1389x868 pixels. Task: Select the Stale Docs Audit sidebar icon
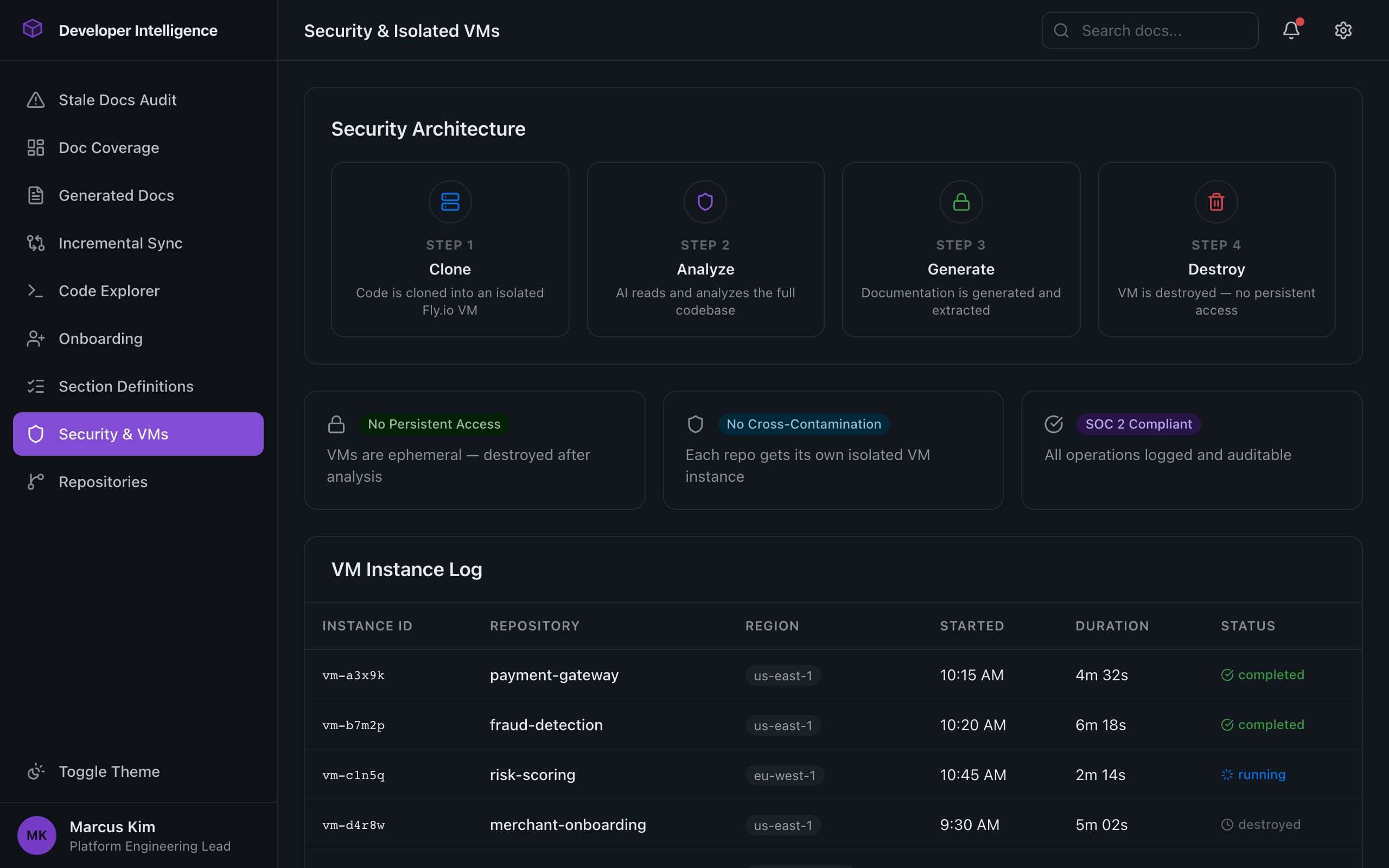(36, 99)
